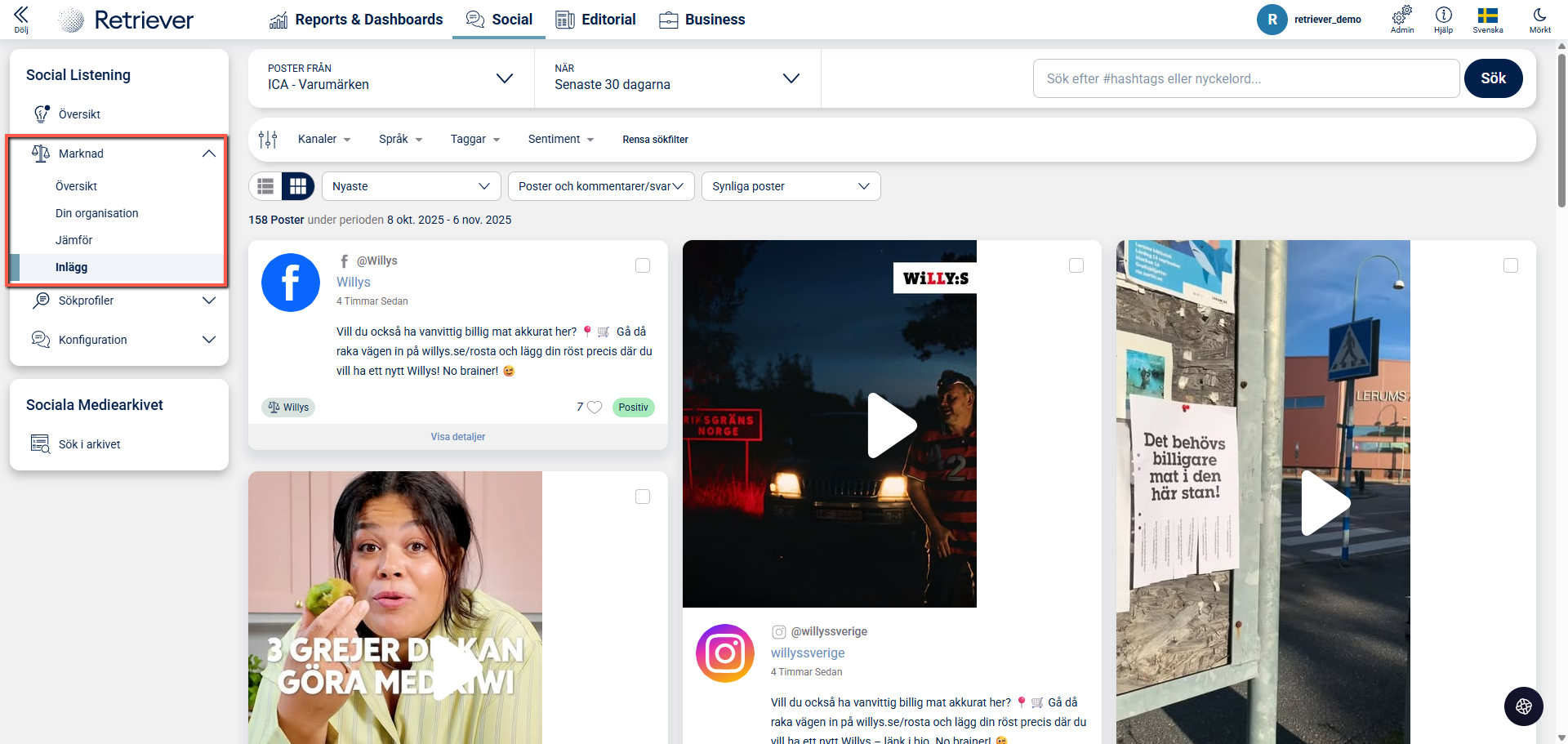Go to the Reports & Dashboards tab

coord(356,20)
